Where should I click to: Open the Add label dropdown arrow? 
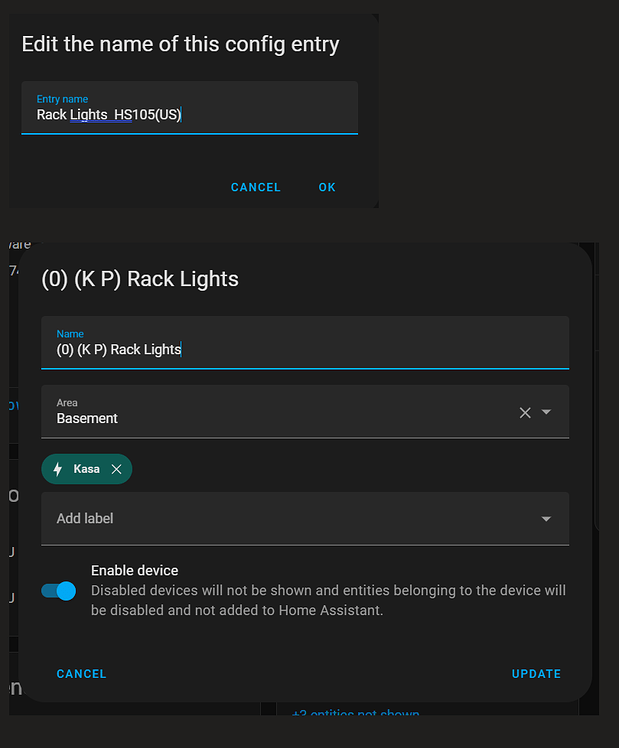click(x=546, y=519)
